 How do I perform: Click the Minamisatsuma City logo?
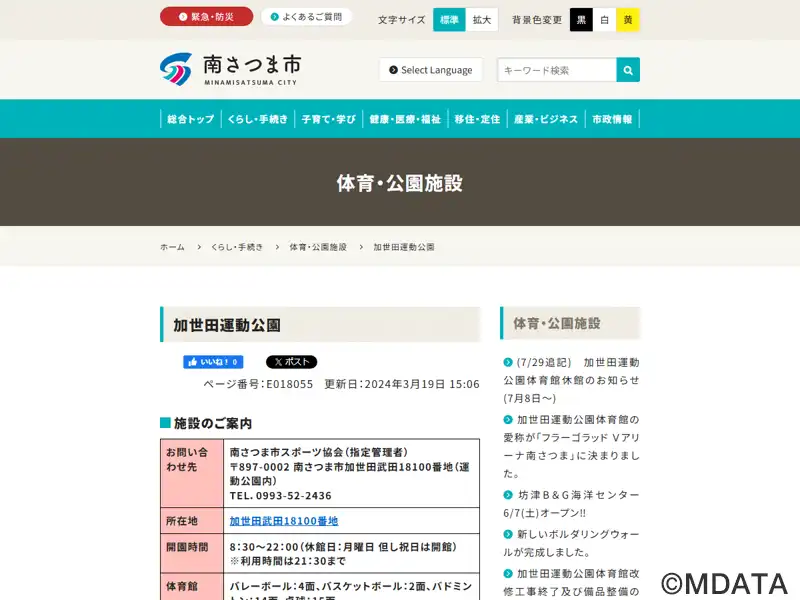[x=230, y=69]
